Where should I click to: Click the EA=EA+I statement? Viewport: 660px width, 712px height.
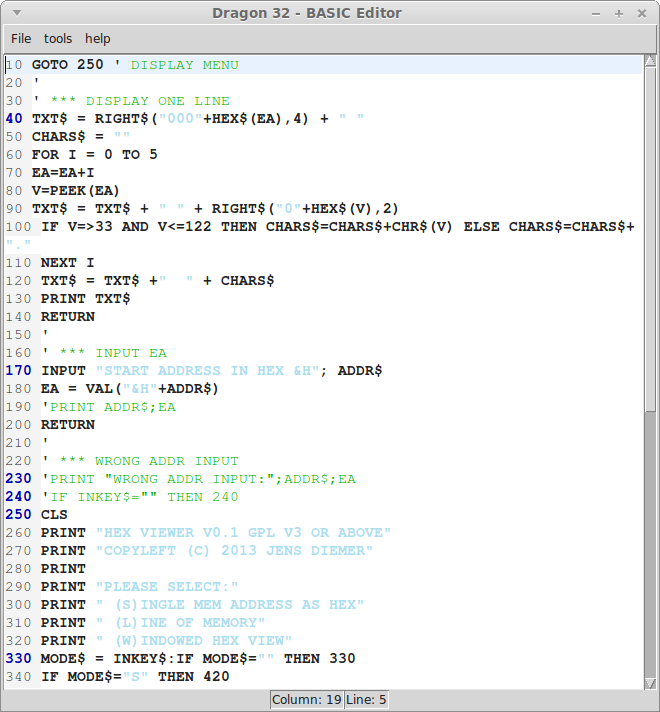coord(63,173)
